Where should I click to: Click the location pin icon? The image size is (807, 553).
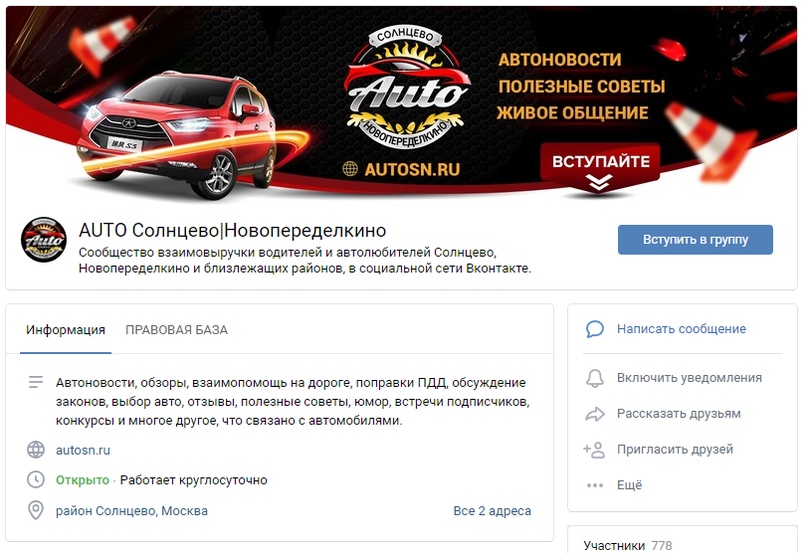[x=36, y=511]
